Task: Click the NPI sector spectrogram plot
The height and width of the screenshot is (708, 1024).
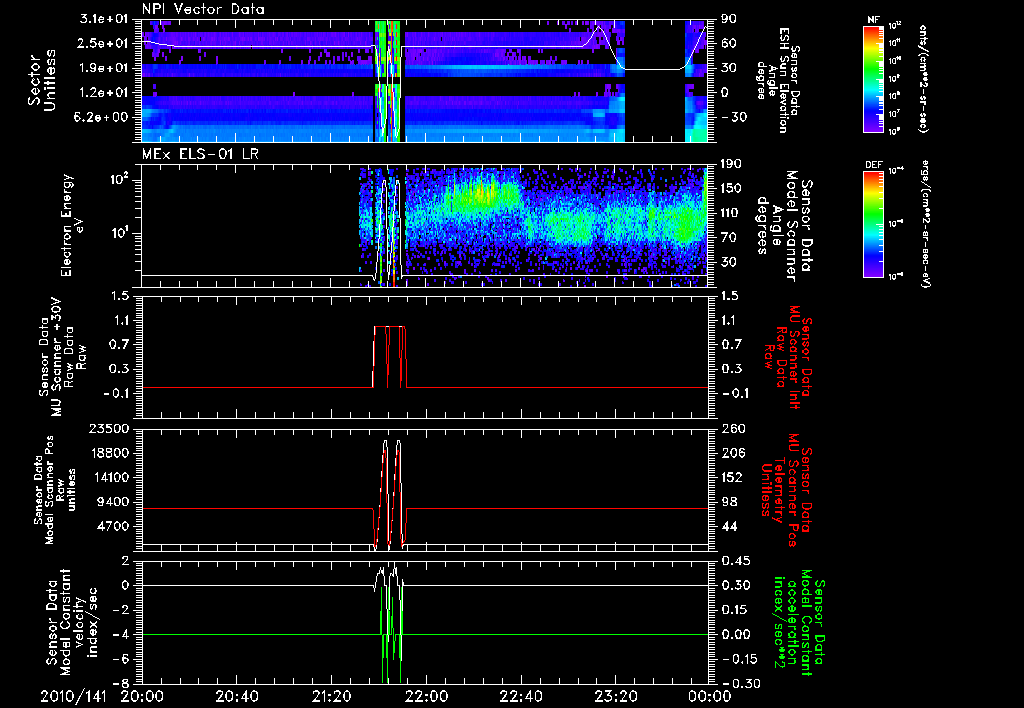Action: tap(425, 80)
